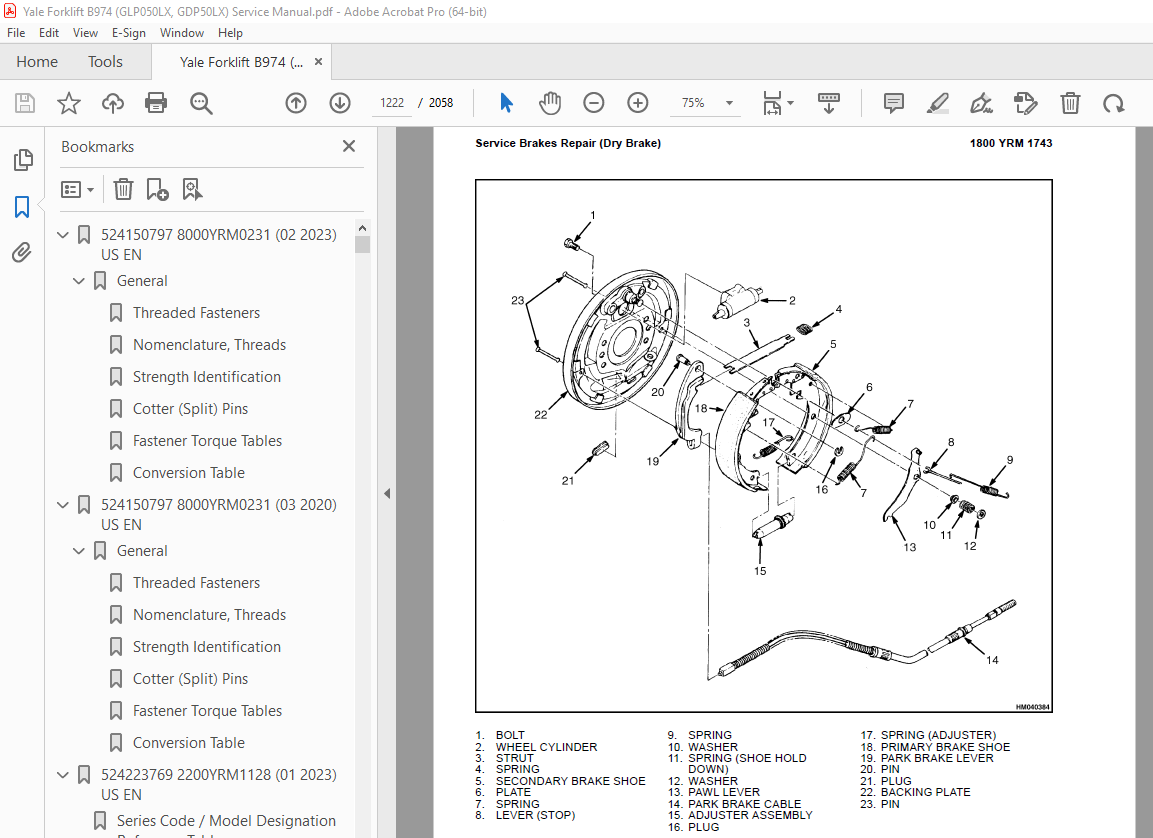The image size is (1153, 838).
Task: Go to second Strength Identification bookmark
Action: pyautogui.click(x=207, y=647)
